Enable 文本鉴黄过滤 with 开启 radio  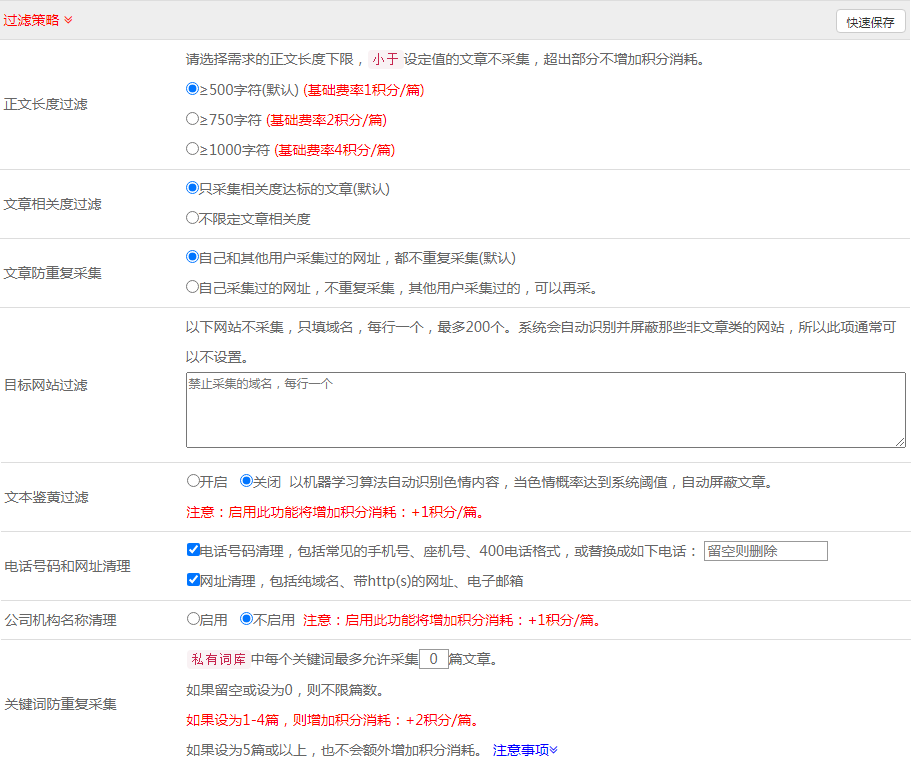tap(193, 481)
